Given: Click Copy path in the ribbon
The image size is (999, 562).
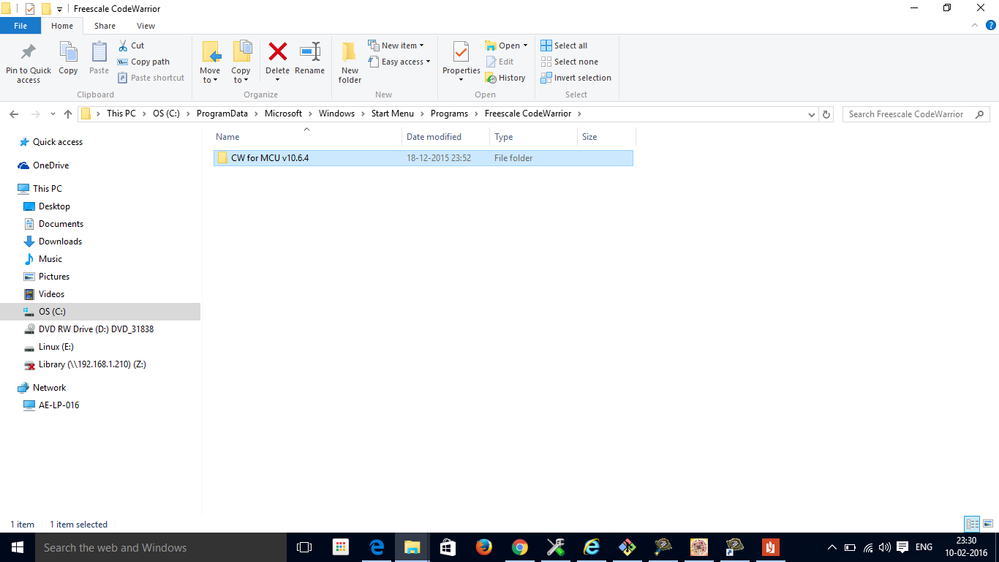Looking at the screenshot, I should tap(144, 62).
